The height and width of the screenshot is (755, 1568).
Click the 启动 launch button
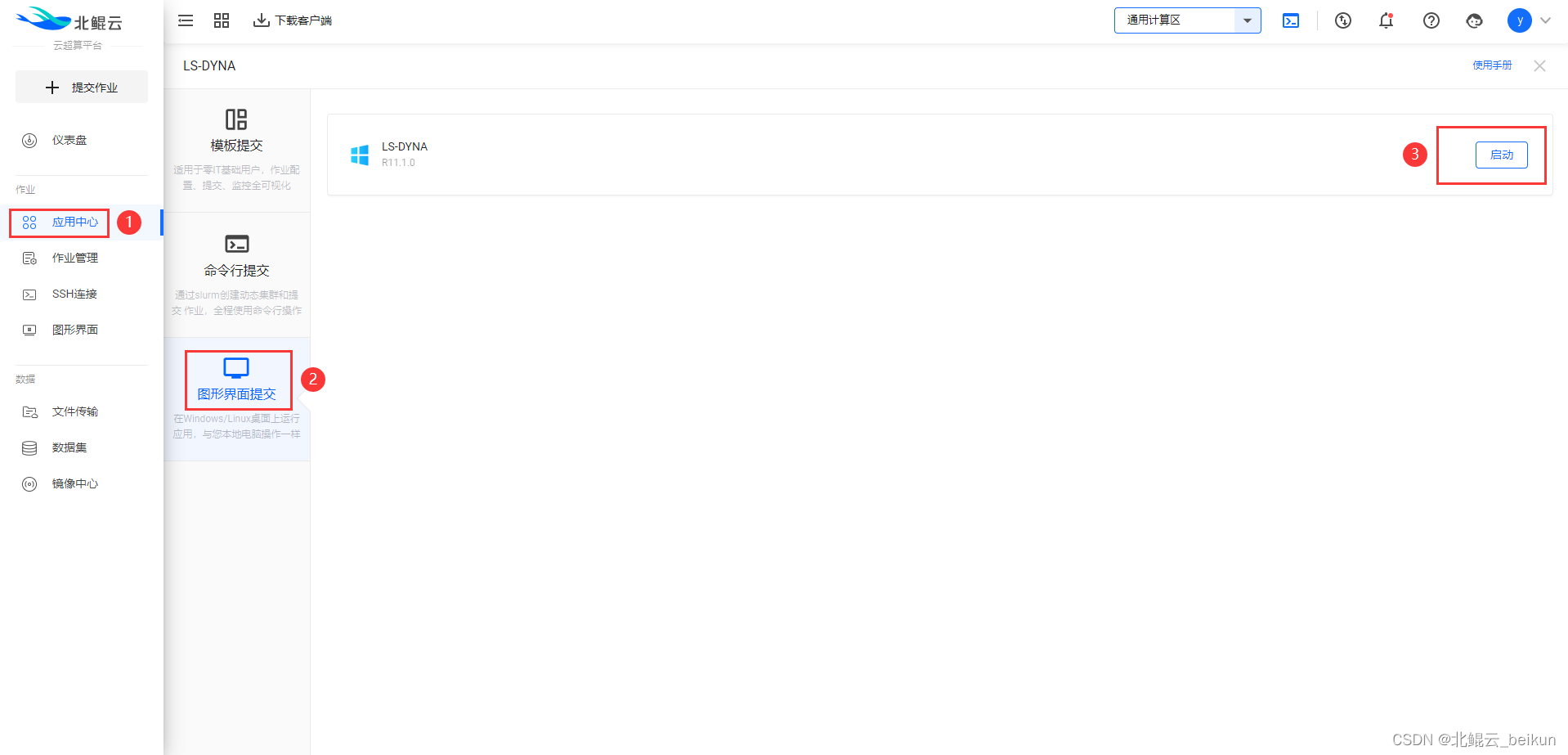1502,155
